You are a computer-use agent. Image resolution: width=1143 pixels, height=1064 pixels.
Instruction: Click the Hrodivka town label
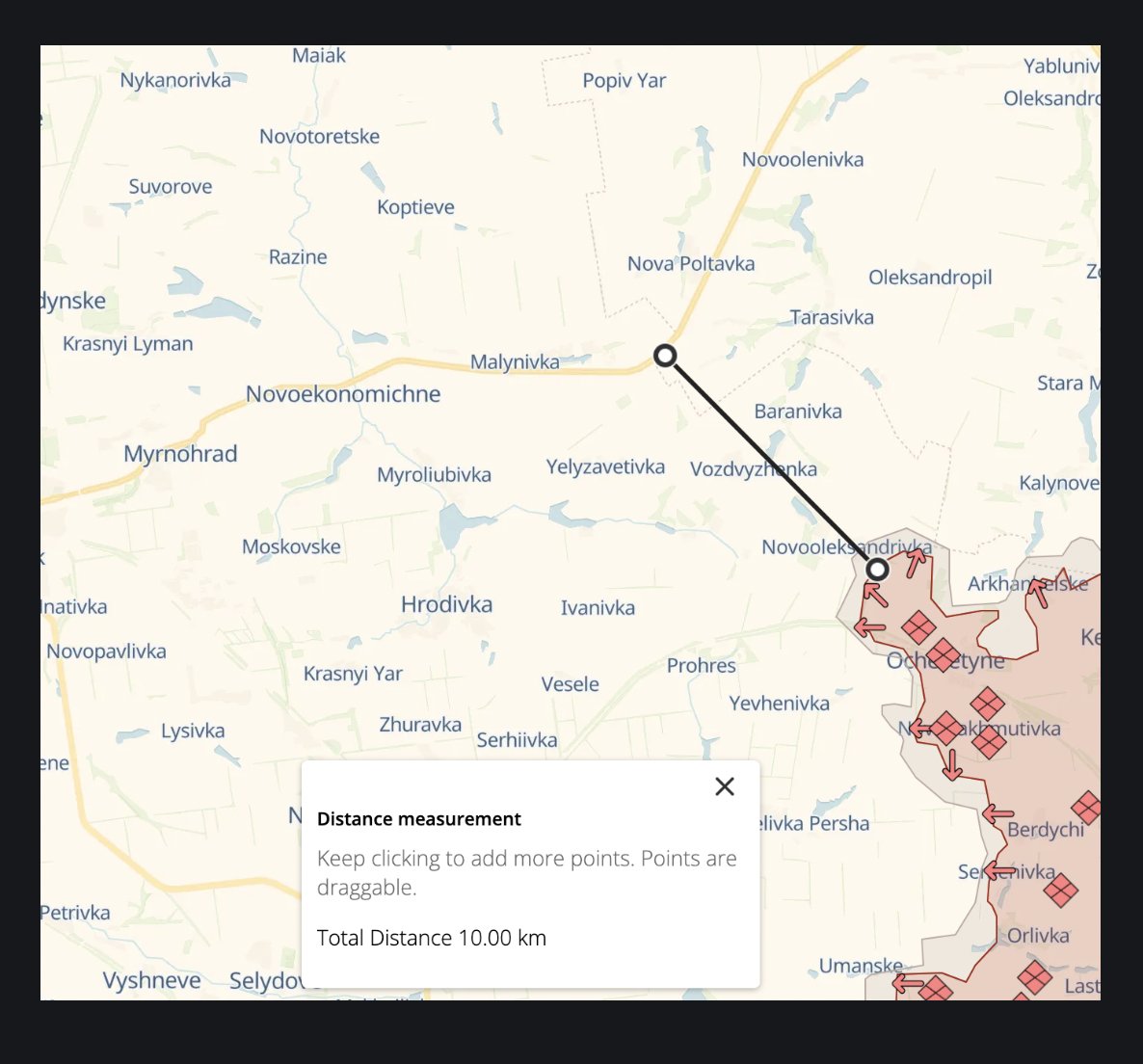point(447,604)
